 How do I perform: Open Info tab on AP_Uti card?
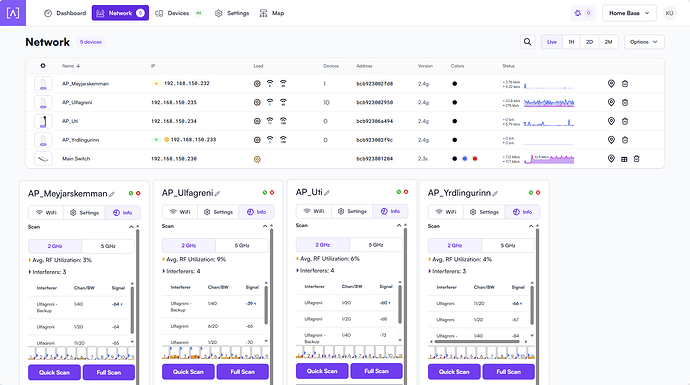click(x=390, y=211)
